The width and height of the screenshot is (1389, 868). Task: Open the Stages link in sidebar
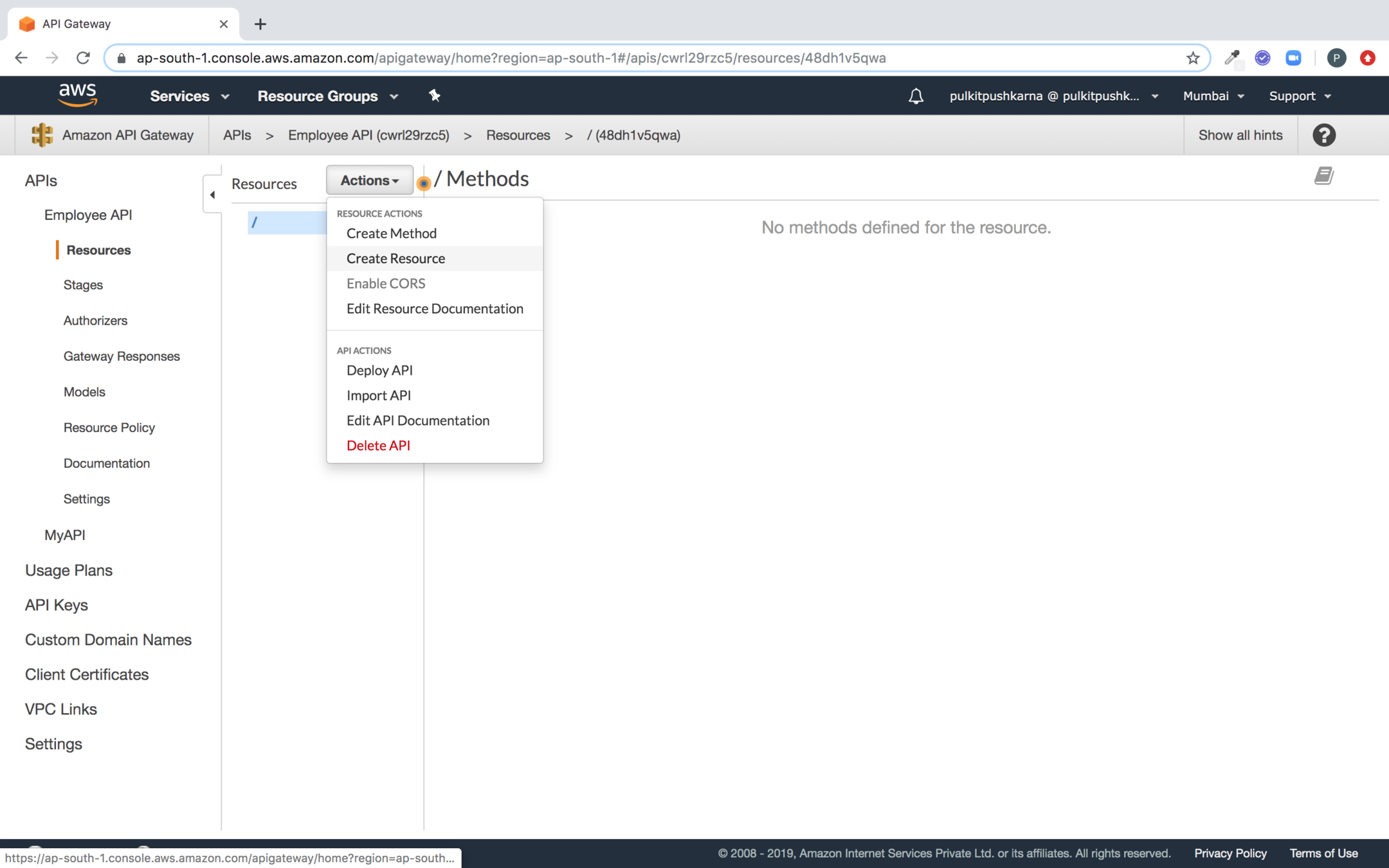tap(83, 285)
